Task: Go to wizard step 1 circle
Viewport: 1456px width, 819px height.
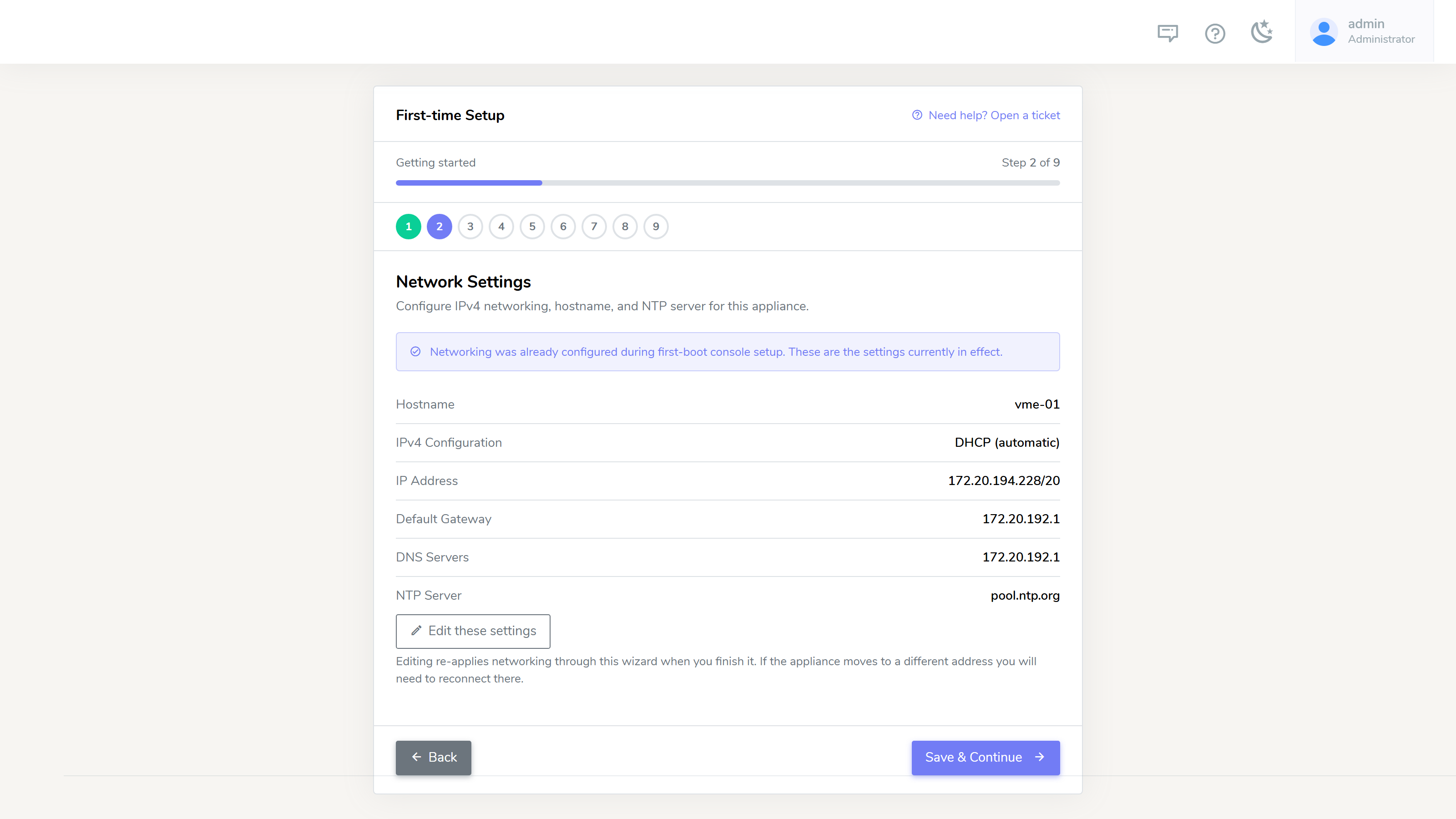Action: point(409,227)
